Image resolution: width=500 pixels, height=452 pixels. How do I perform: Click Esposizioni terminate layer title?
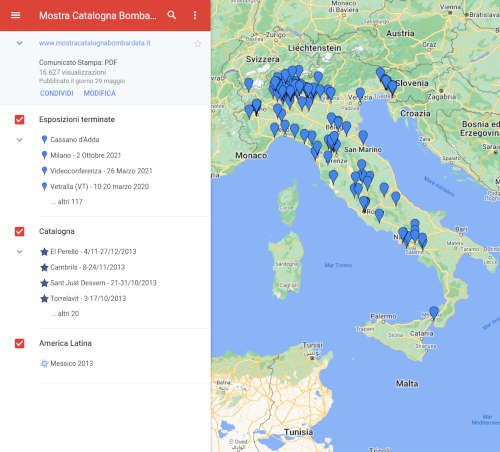pos(77,119)
